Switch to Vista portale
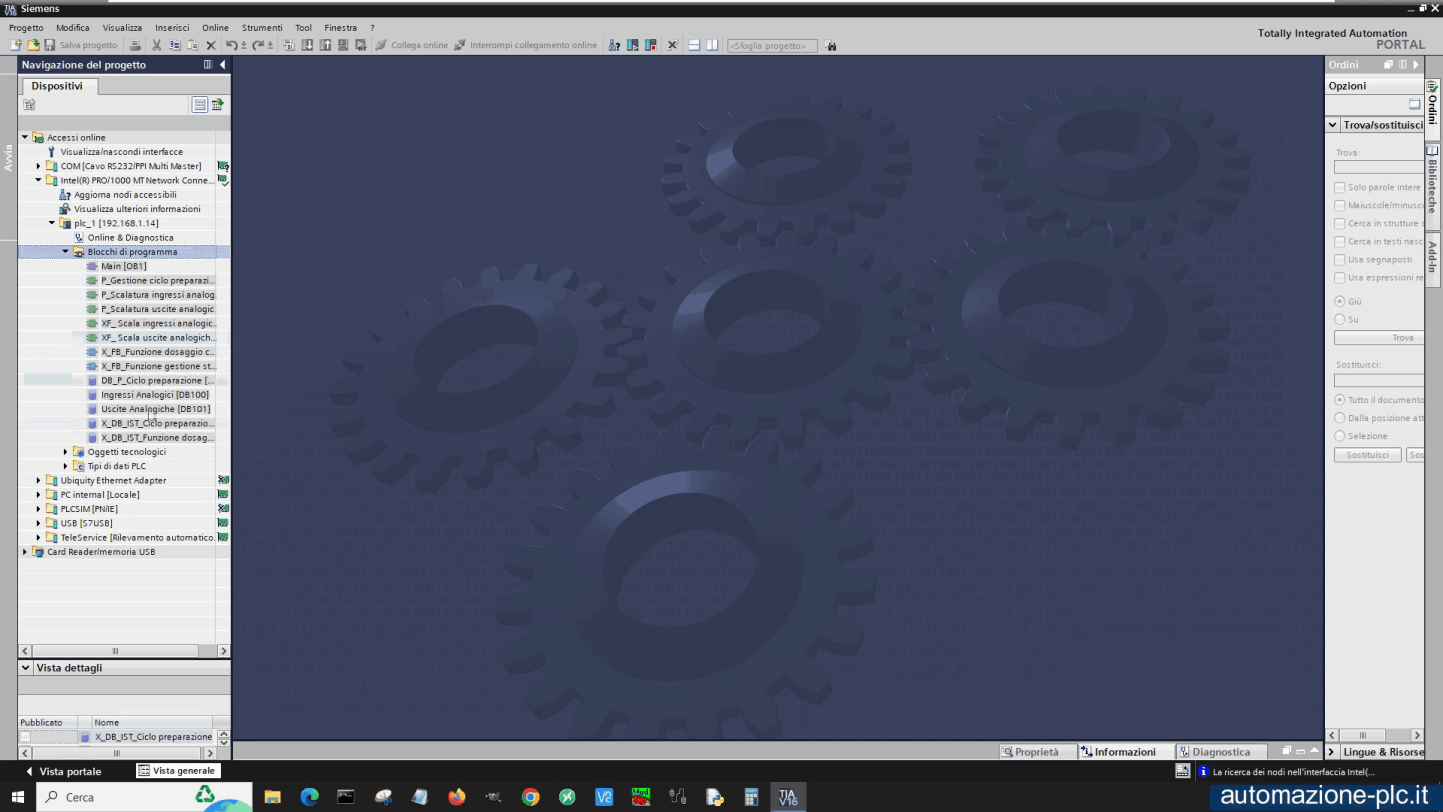 [63, 771]
